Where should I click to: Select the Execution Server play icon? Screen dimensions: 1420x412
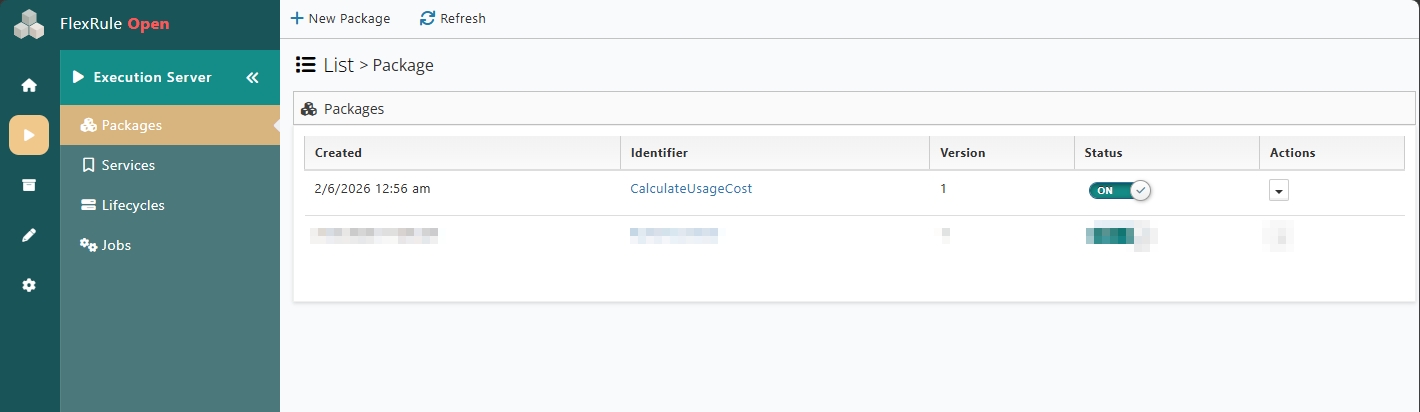tap(29, 135)
